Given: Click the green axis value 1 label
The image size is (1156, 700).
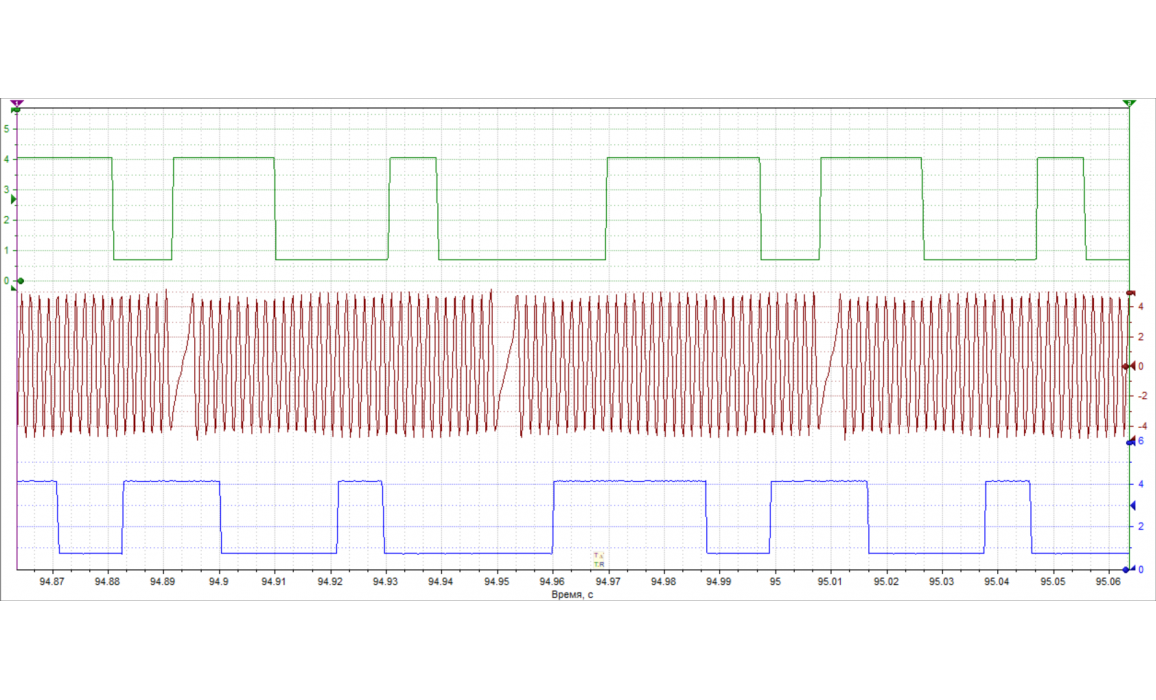Looking at the screenshot, I should 8,251.
